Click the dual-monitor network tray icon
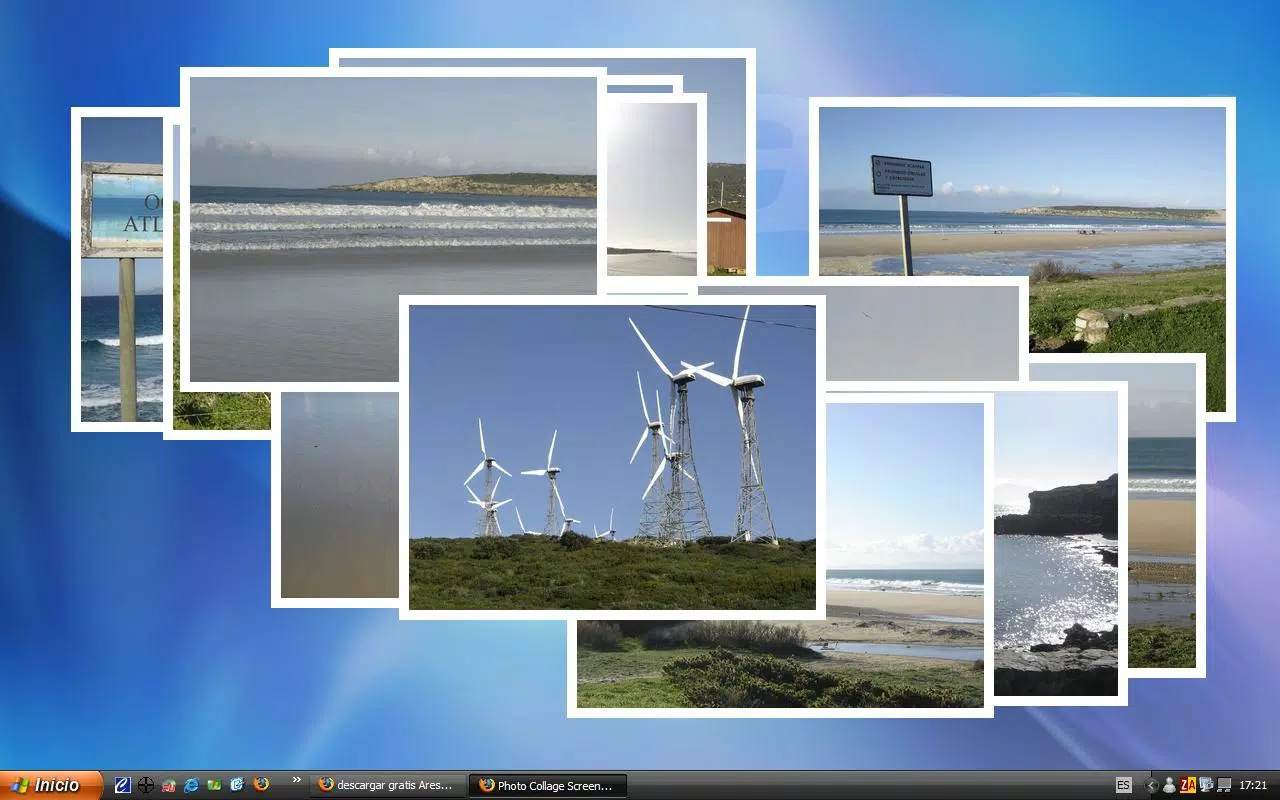 tap(1206, 785)
